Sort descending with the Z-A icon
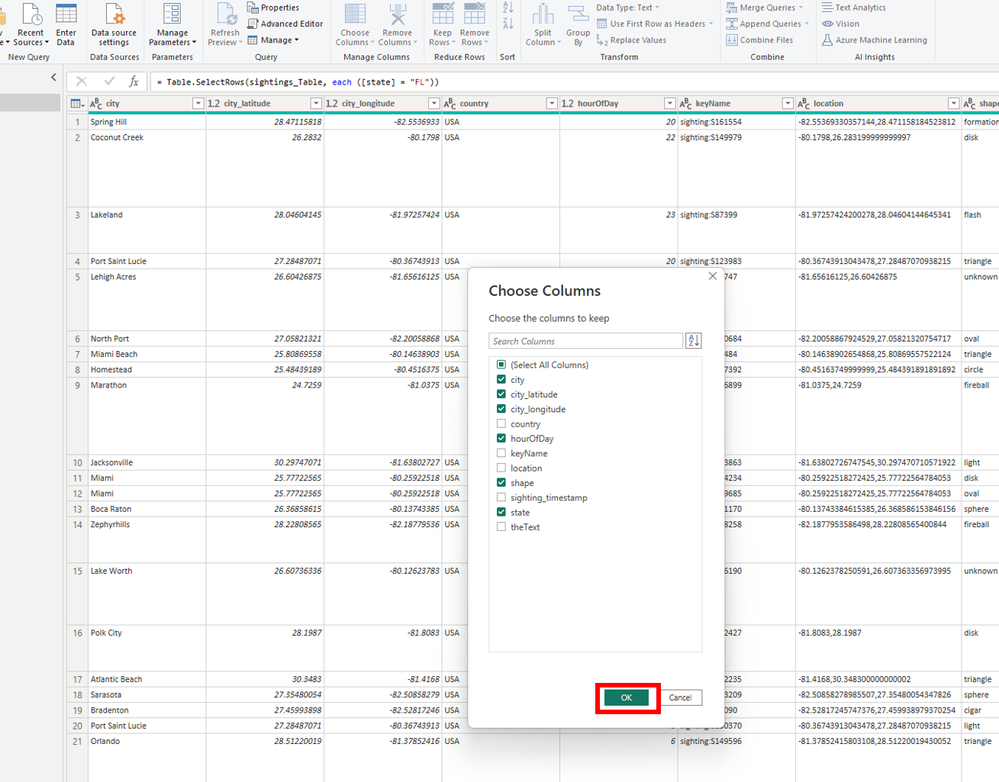Screen dimensions: 999x782 [508, 24]
